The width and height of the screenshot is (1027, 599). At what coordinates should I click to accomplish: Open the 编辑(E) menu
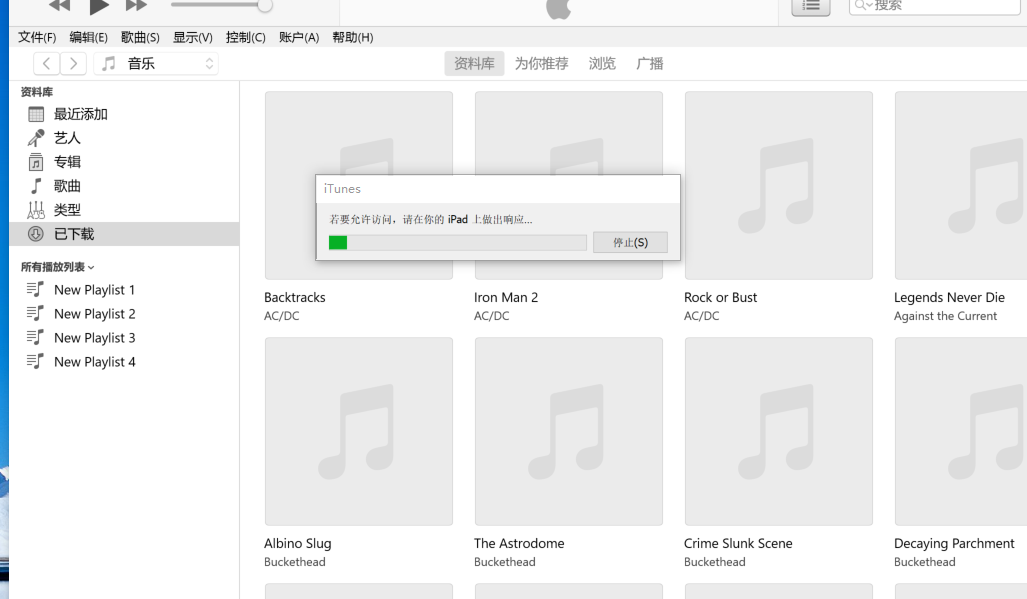click(88, 37)
